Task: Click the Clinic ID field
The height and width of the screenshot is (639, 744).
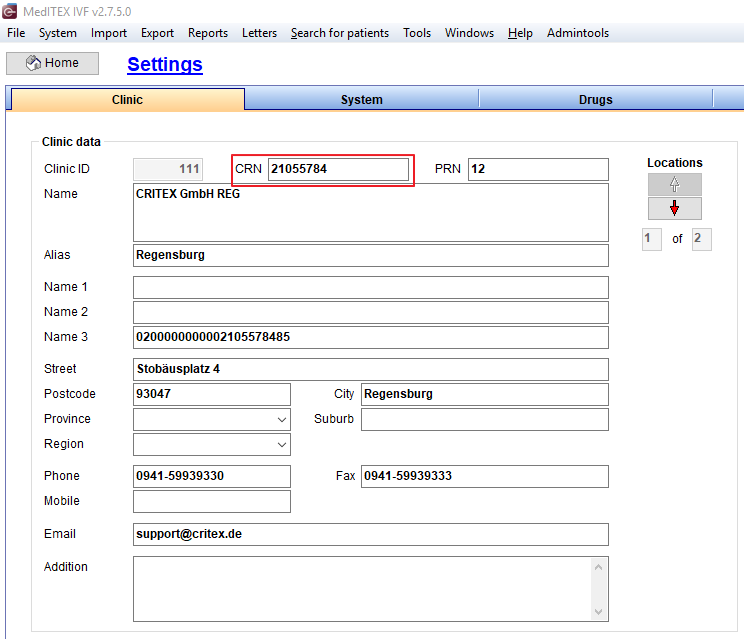Action: point(168,169)
